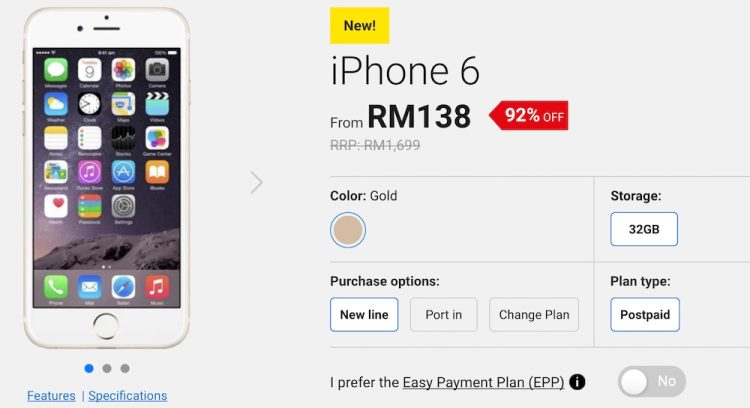750x408 pixels.
Task: Pick the Gold color swatch
Action: 348,230
